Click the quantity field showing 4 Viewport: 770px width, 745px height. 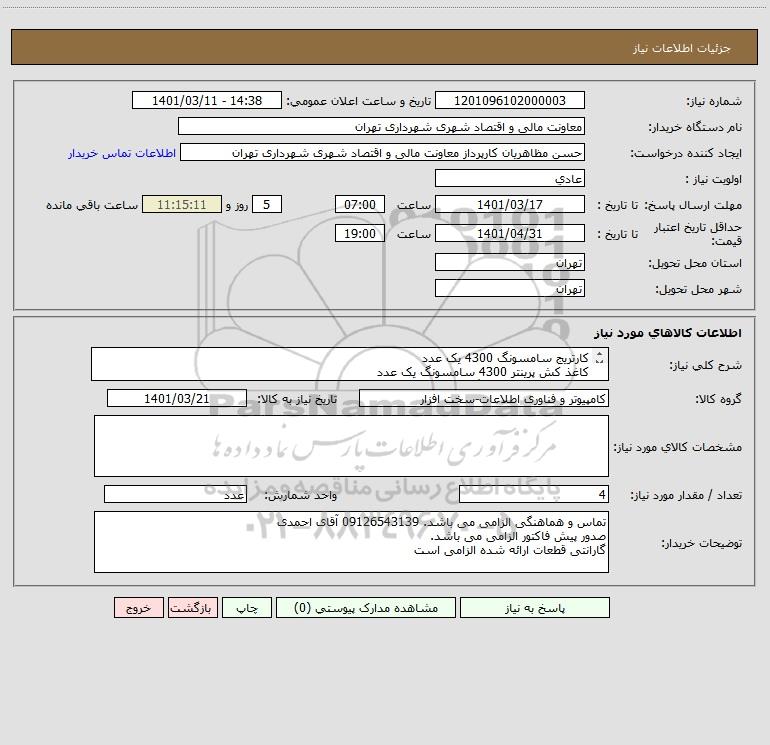click(534, 494)
